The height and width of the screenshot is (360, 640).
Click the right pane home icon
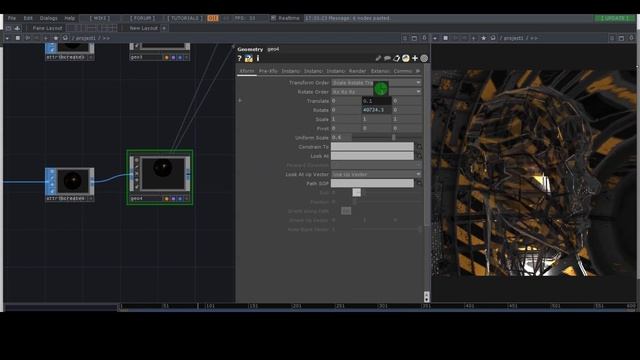[493, 38]
